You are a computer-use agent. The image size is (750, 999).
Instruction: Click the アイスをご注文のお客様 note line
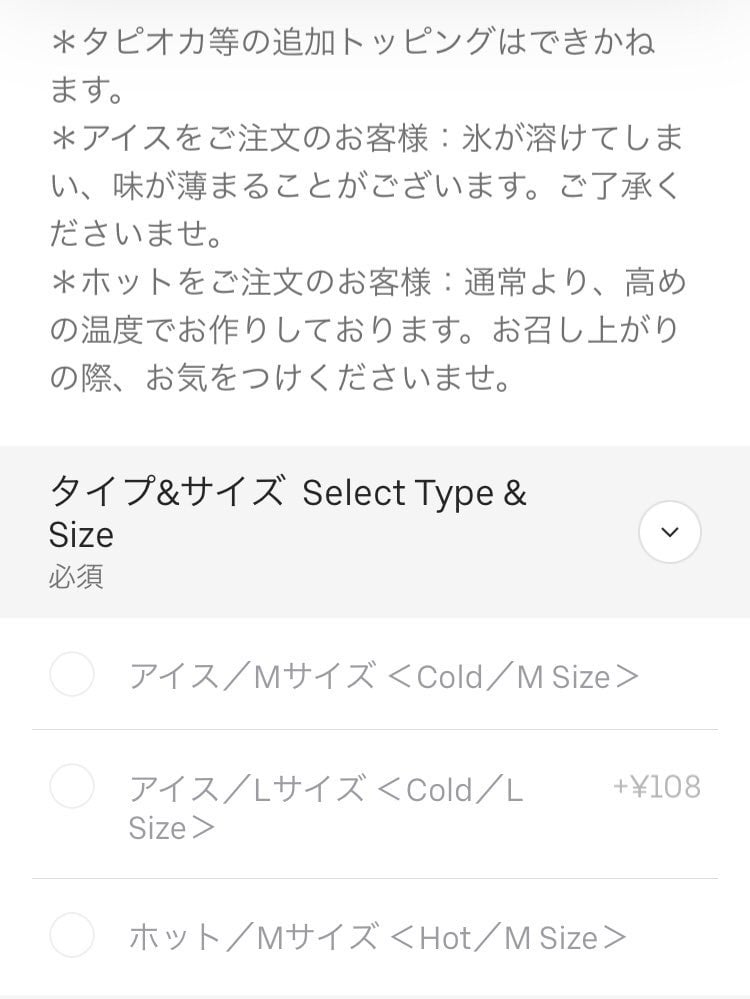click(366, 138)
